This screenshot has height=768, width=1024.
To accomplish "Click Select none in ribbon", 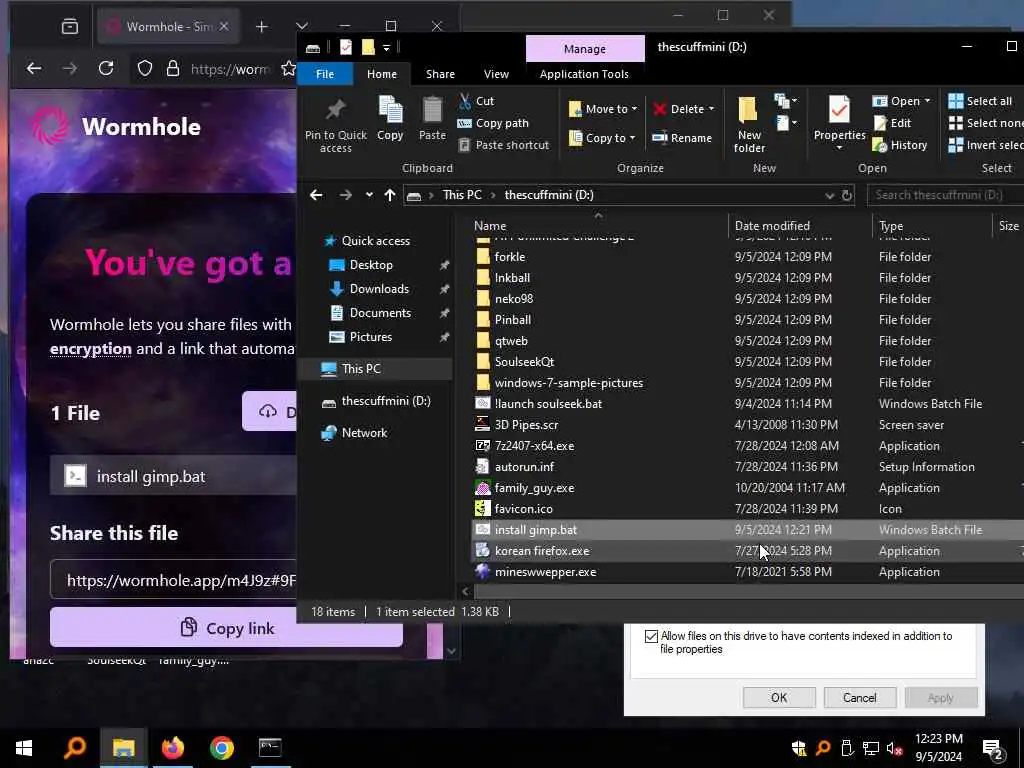I will pyautogui.click(x=986, y=123).
